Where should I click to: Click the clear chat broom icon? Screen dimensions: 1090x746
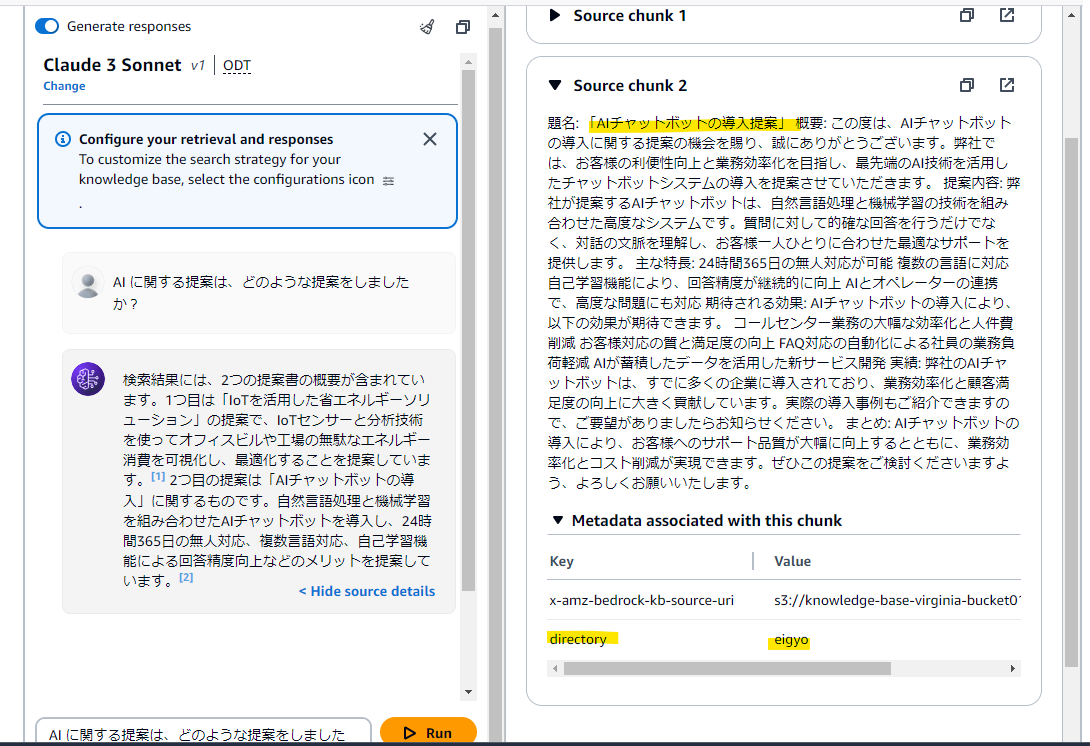pos(427,27)
